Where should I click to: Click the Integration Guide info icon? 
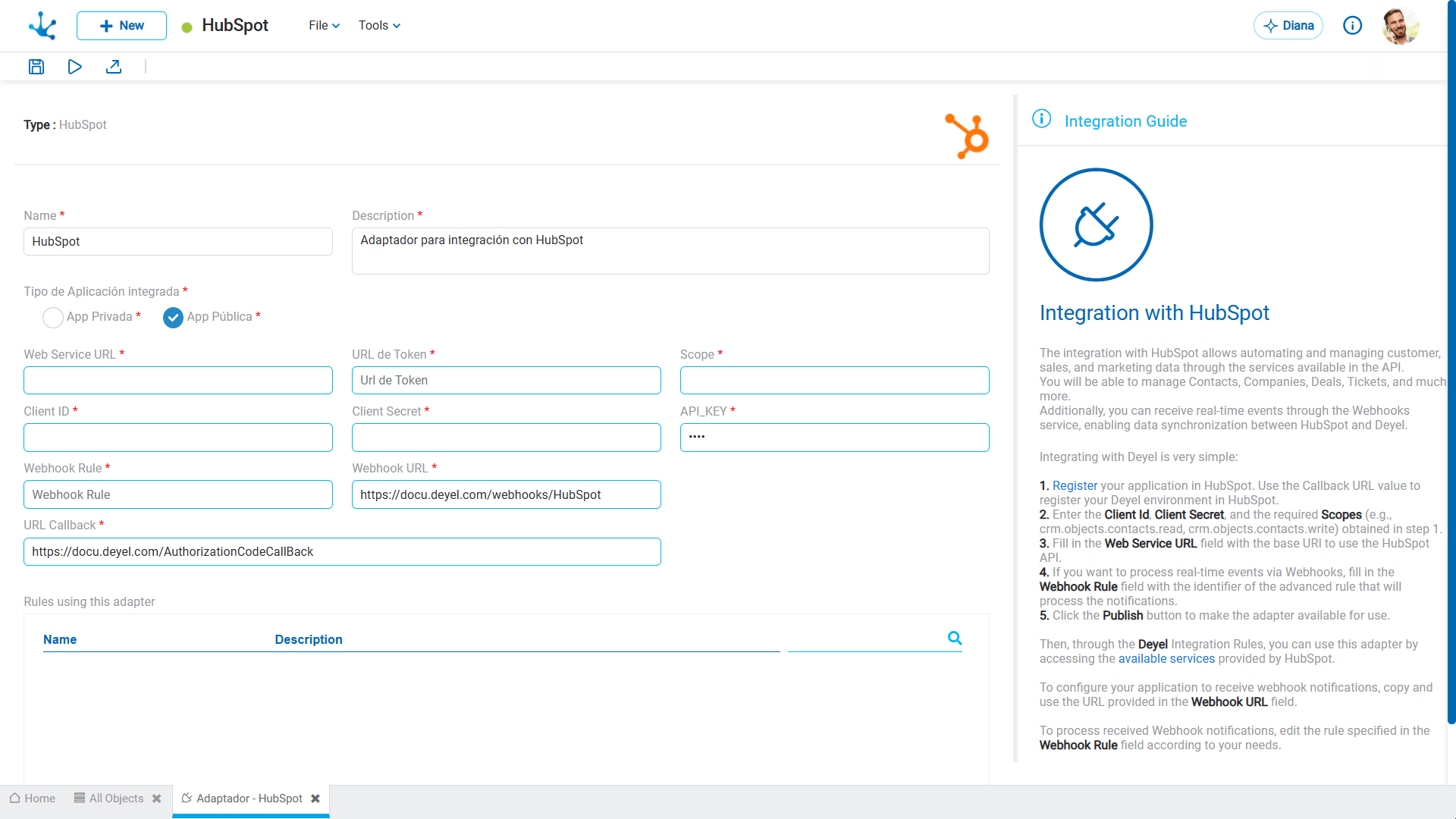click(1042, 119)
